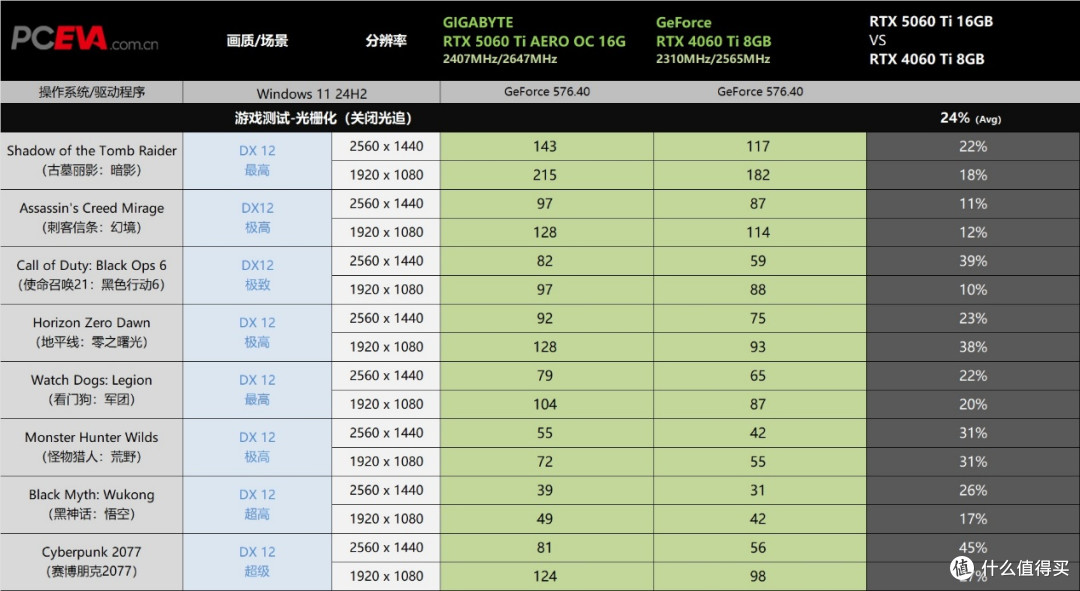
Task: Click GeForce 576.40 under the 4060 Ti column
Action: [x=760, y=92]
